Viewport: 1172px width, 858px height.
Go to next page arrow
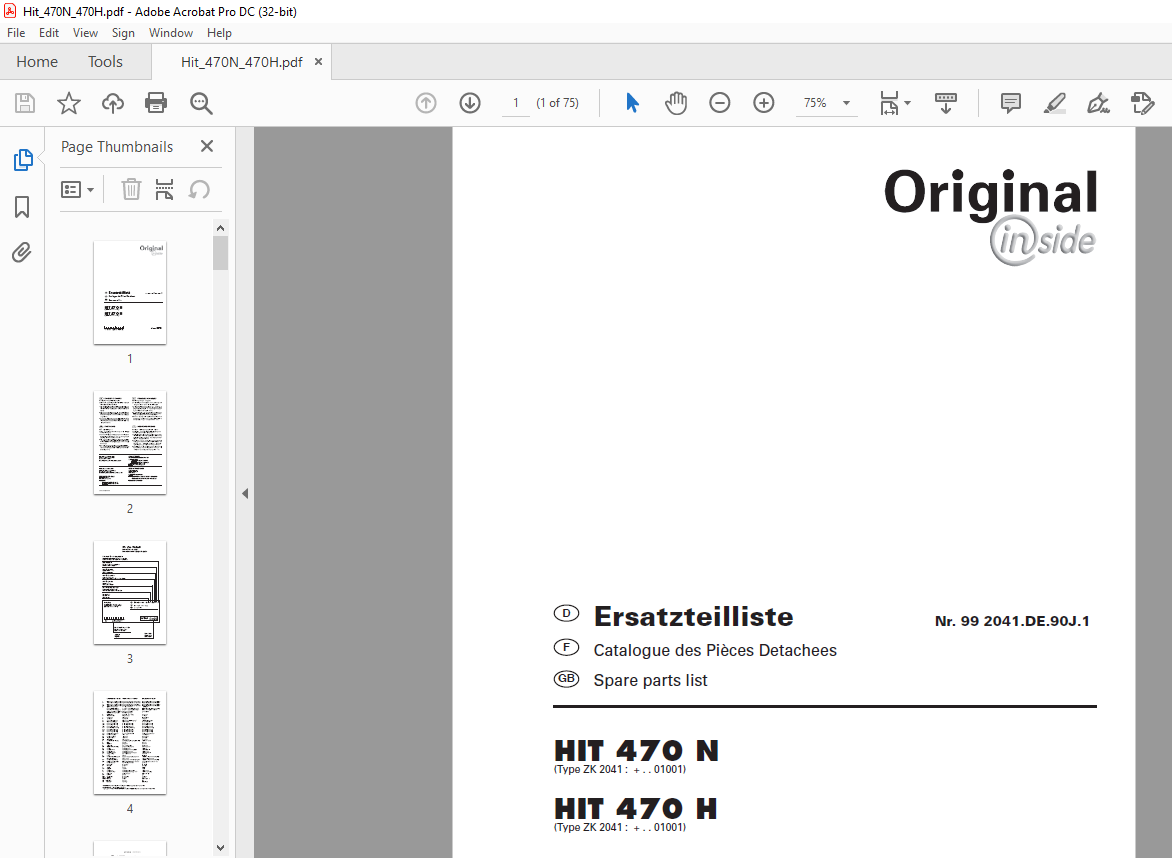[x=470, y=103]
